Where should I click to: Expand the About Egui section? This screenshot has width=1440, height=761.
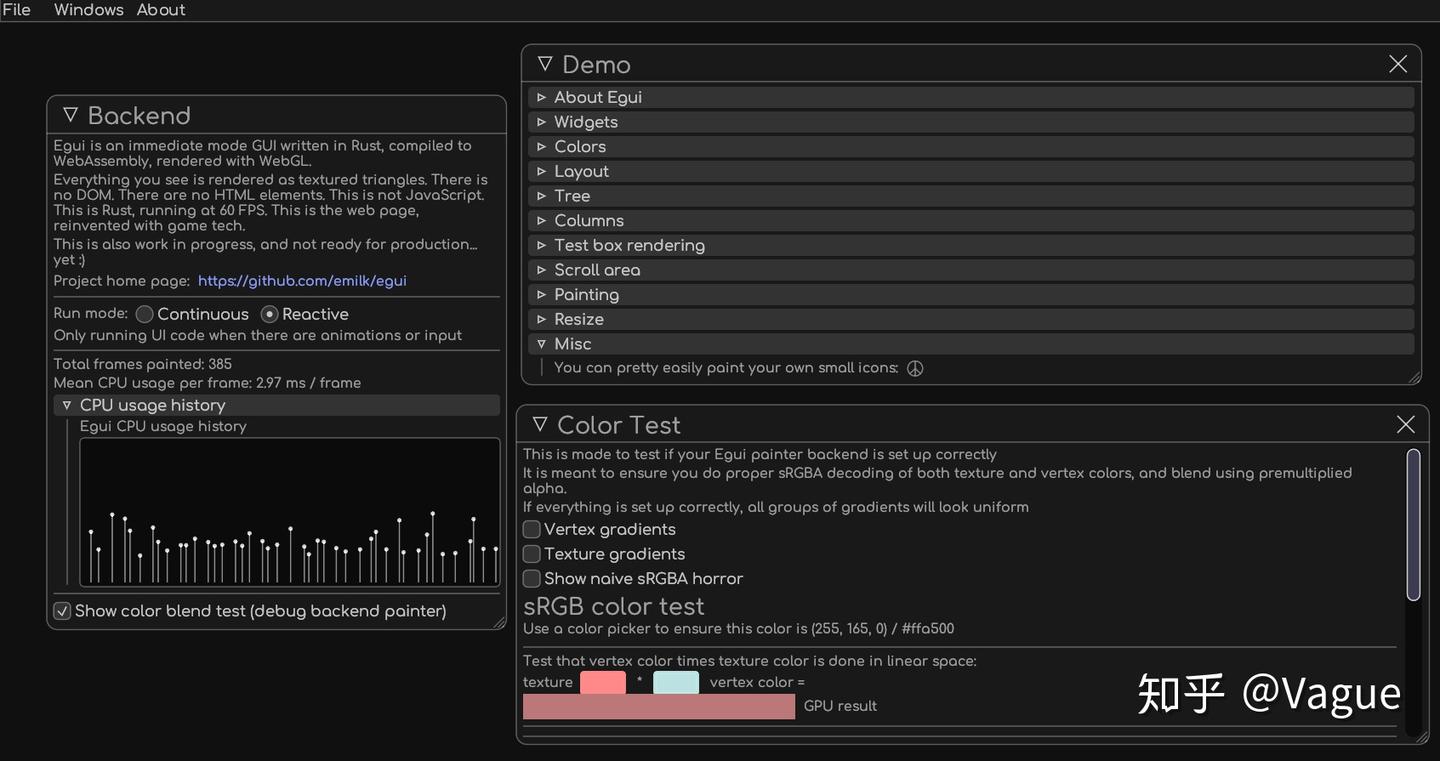970,97
